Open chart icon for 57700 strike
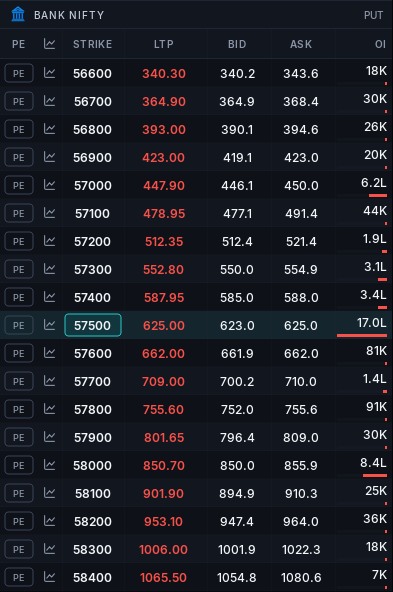This screenshot has height=592, width=393. [49, 381]
